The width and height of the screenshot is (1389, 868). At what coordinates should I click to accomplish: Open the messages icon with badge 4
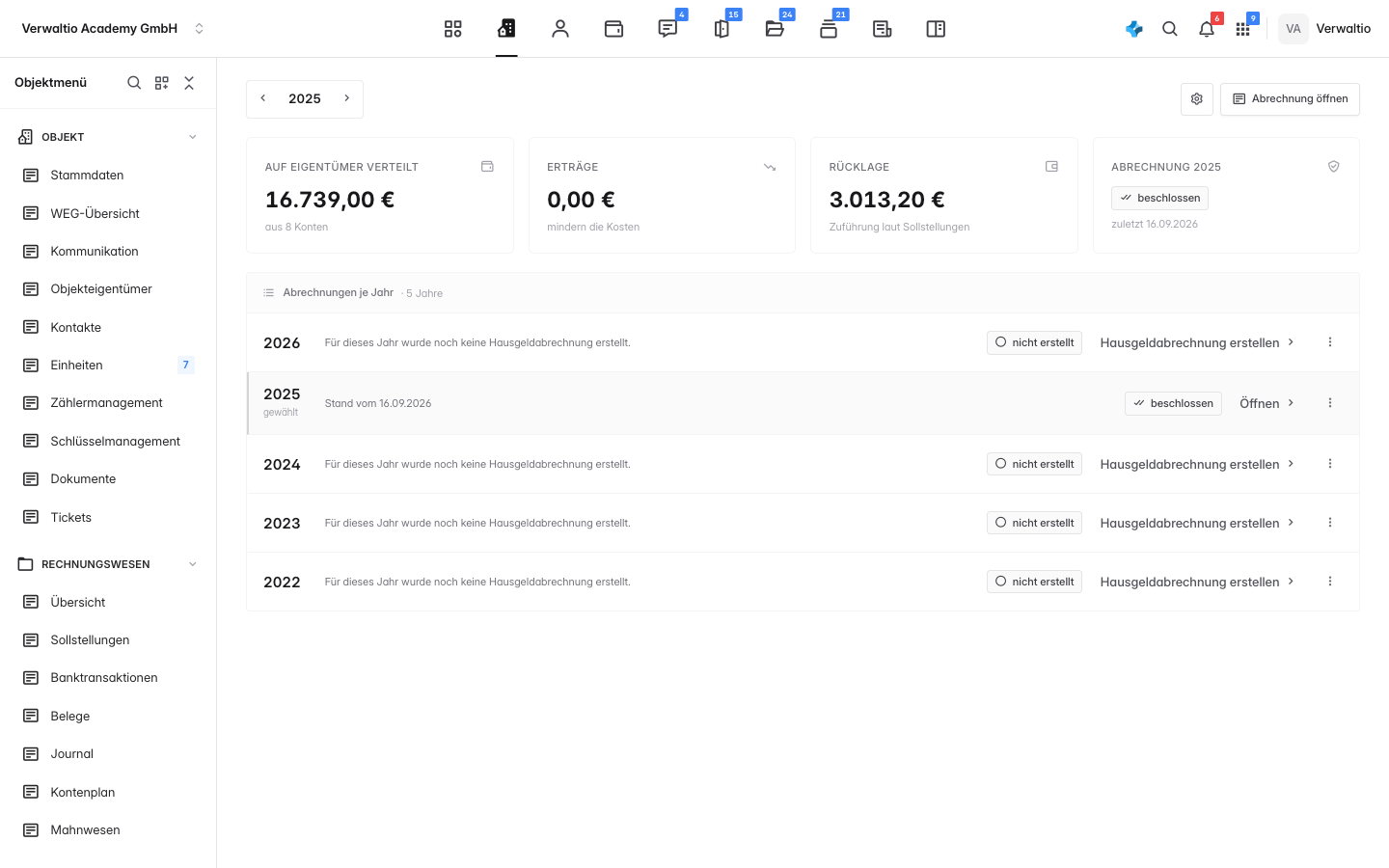667,29
